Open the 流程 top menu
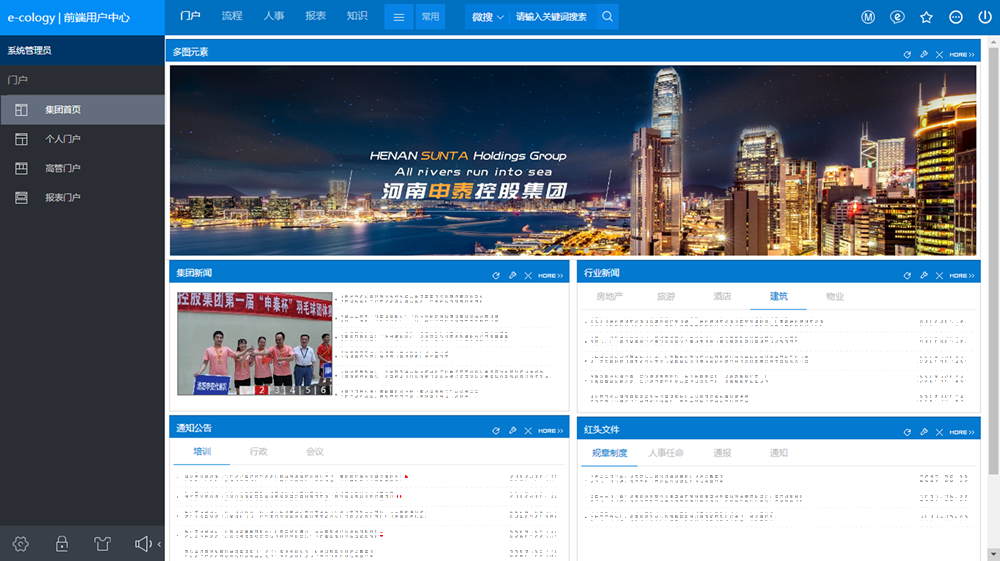Viewport: 1000px width, 561px height. coord(232,16)
